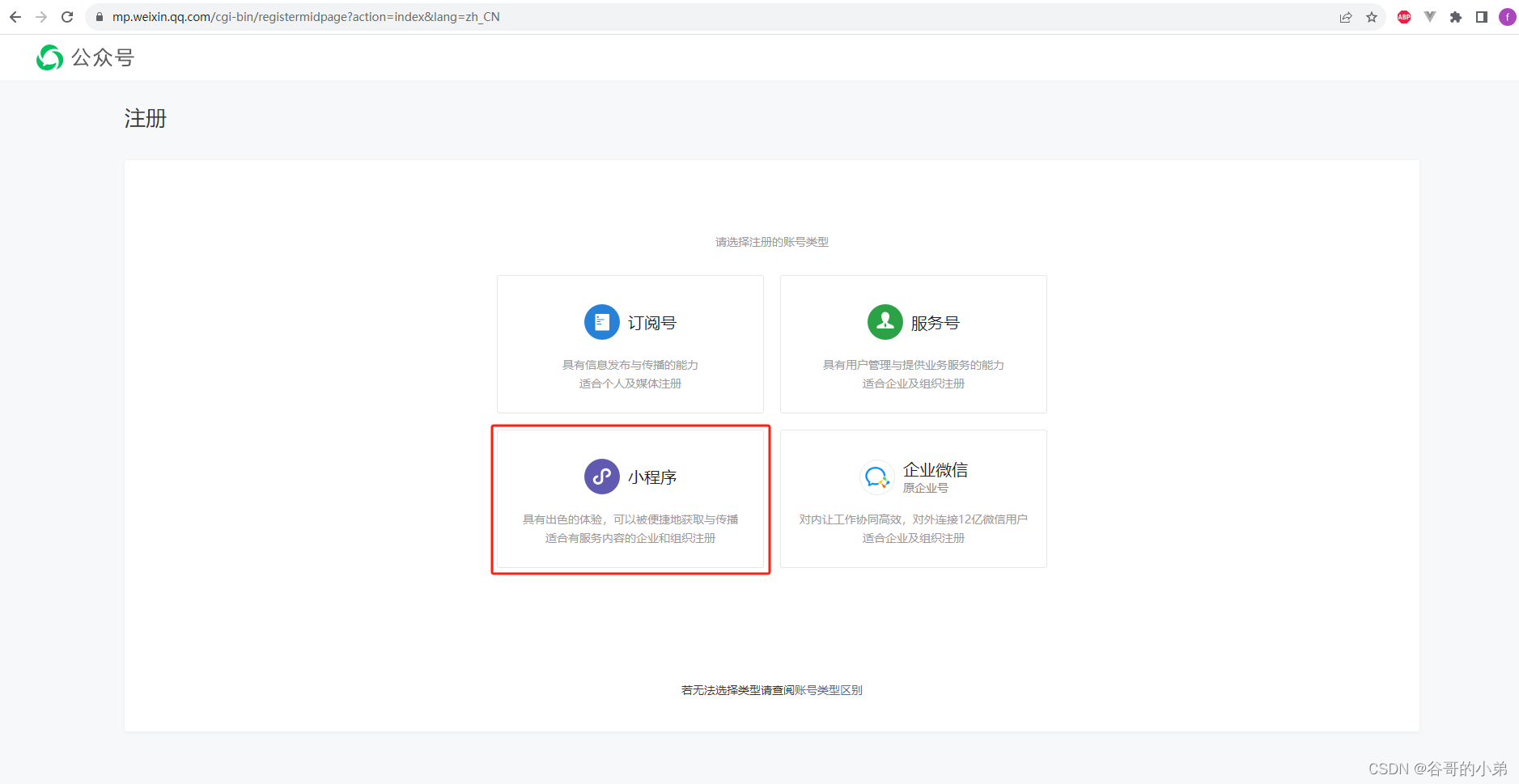Click the 公众号 header text
Viewport: 1519px width, 784px height.
pos(103,57)
